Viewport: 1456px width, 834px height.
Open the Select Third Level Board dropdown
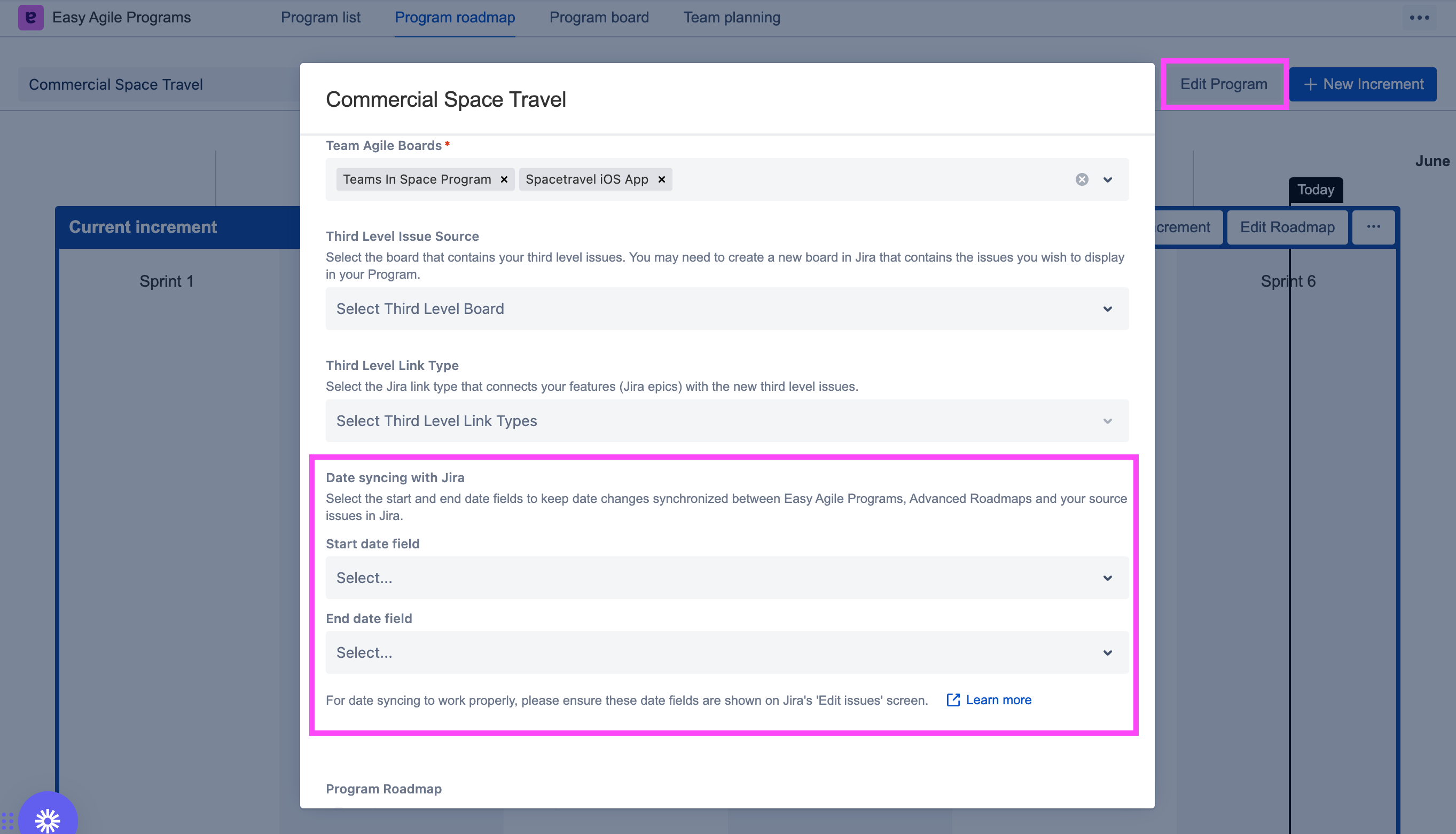coord(726,309)
